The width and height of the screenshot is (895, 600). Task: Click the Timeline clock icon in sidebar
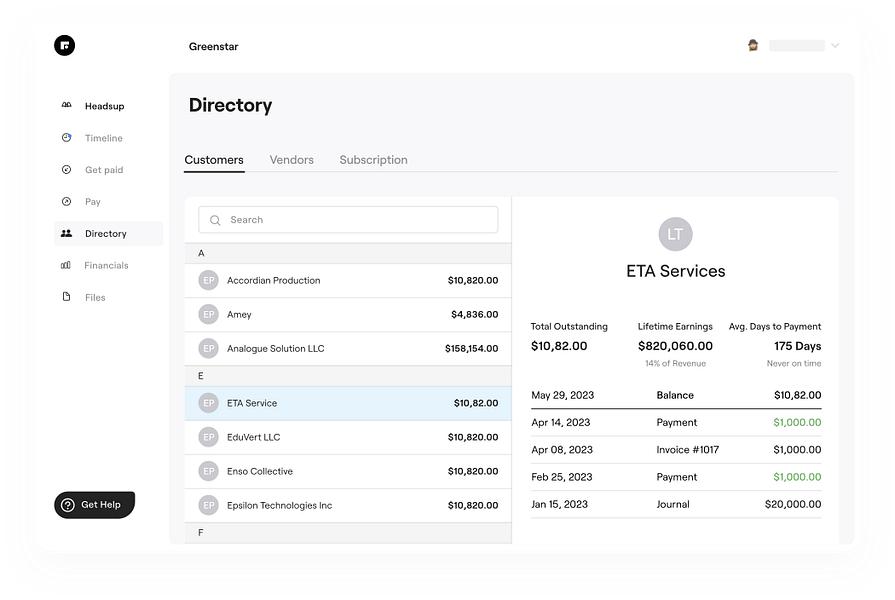pos(66,138)
